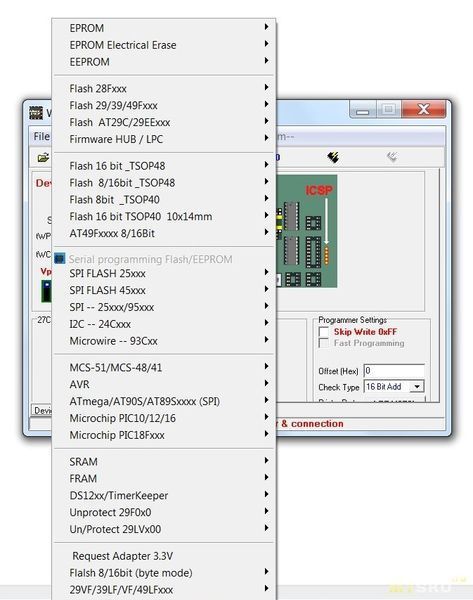This screenshot has width=473, height=600.
Task: Choose ATmega/AT90S/AT89Sxxxx (SPI)
Action: [164, 401]
